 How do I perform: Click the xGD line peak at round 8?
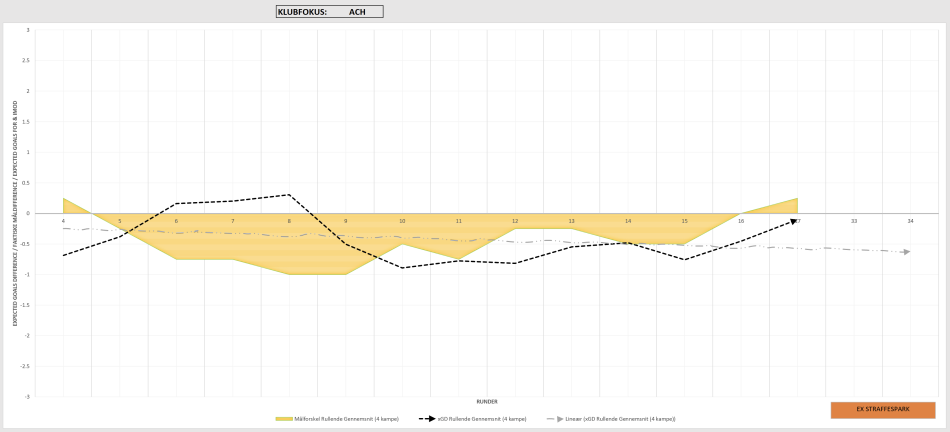[x=289, y=194]
